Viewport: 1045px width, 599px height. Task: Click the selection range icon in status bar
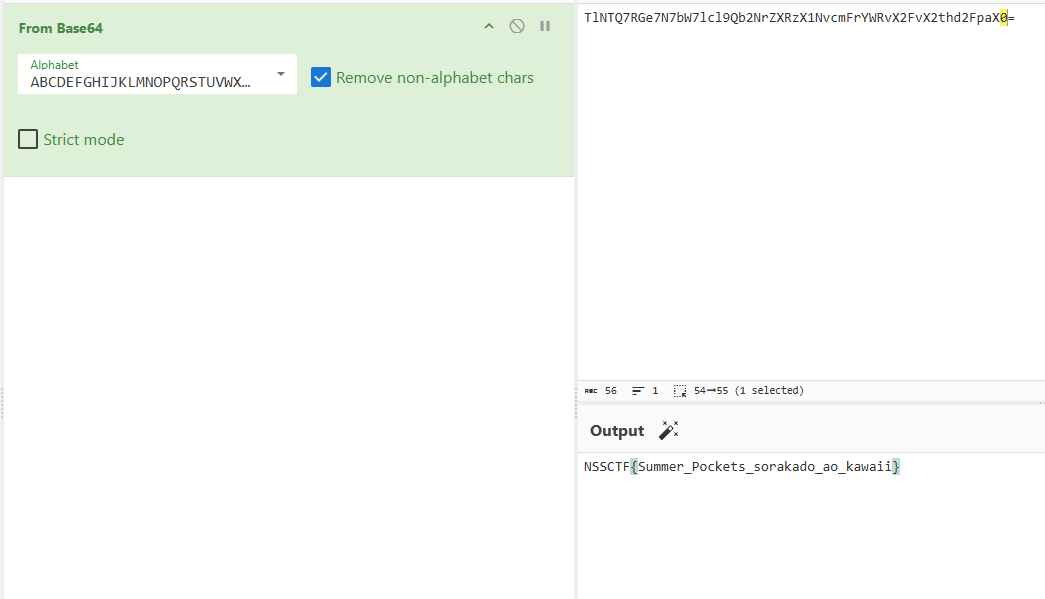tap(680, 391)
